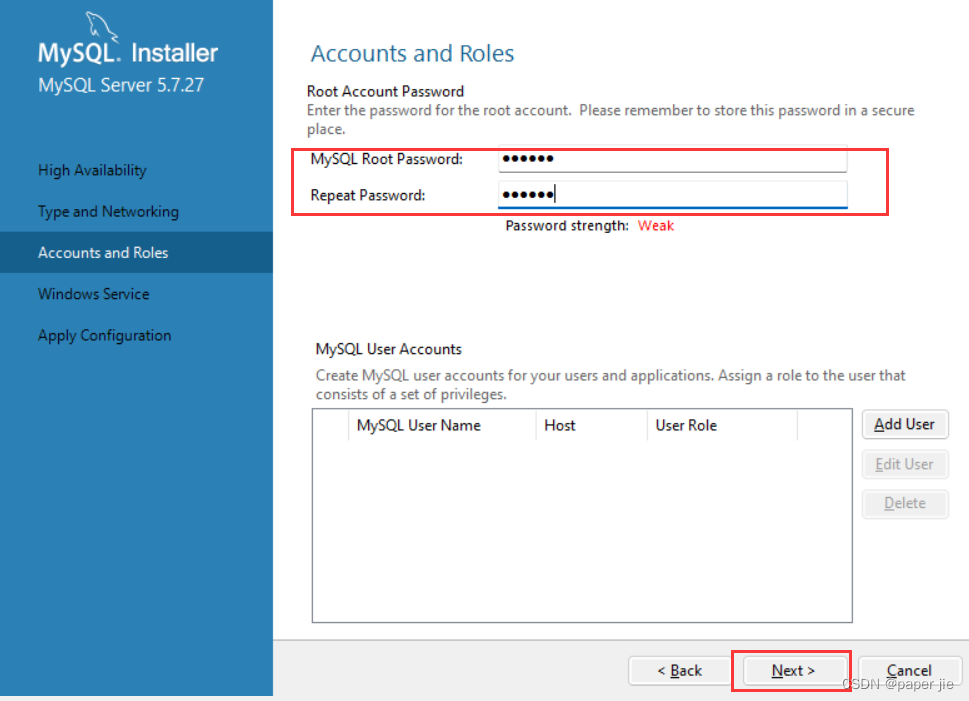Focus the MySQL Root Password field
Image resolution: width=969 pixels, height=701 pixels.
(672, 159)
